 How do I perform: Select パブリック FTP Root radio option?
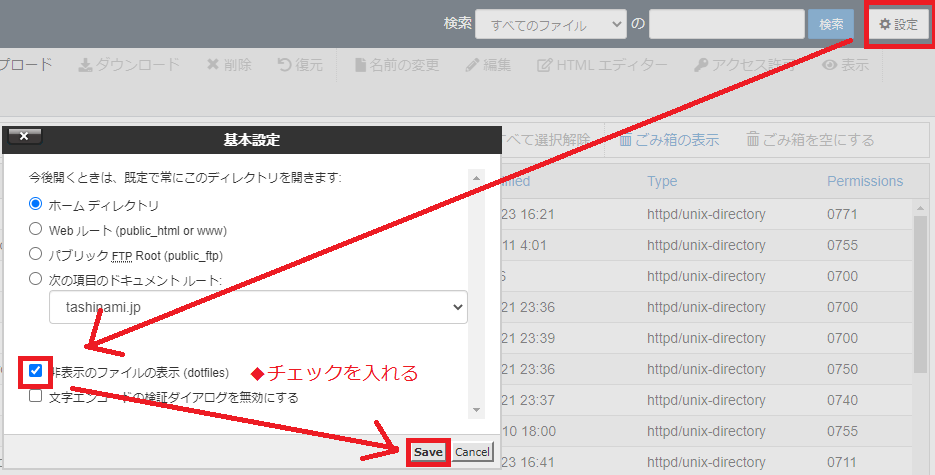pyautogui.click(x=36, y=254)
